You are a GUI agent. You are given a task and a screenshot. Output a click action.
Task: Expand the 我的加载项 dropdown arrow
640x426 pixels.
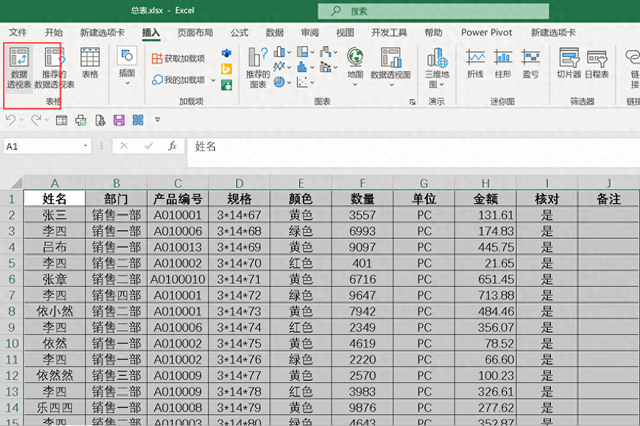click(213, 80)
